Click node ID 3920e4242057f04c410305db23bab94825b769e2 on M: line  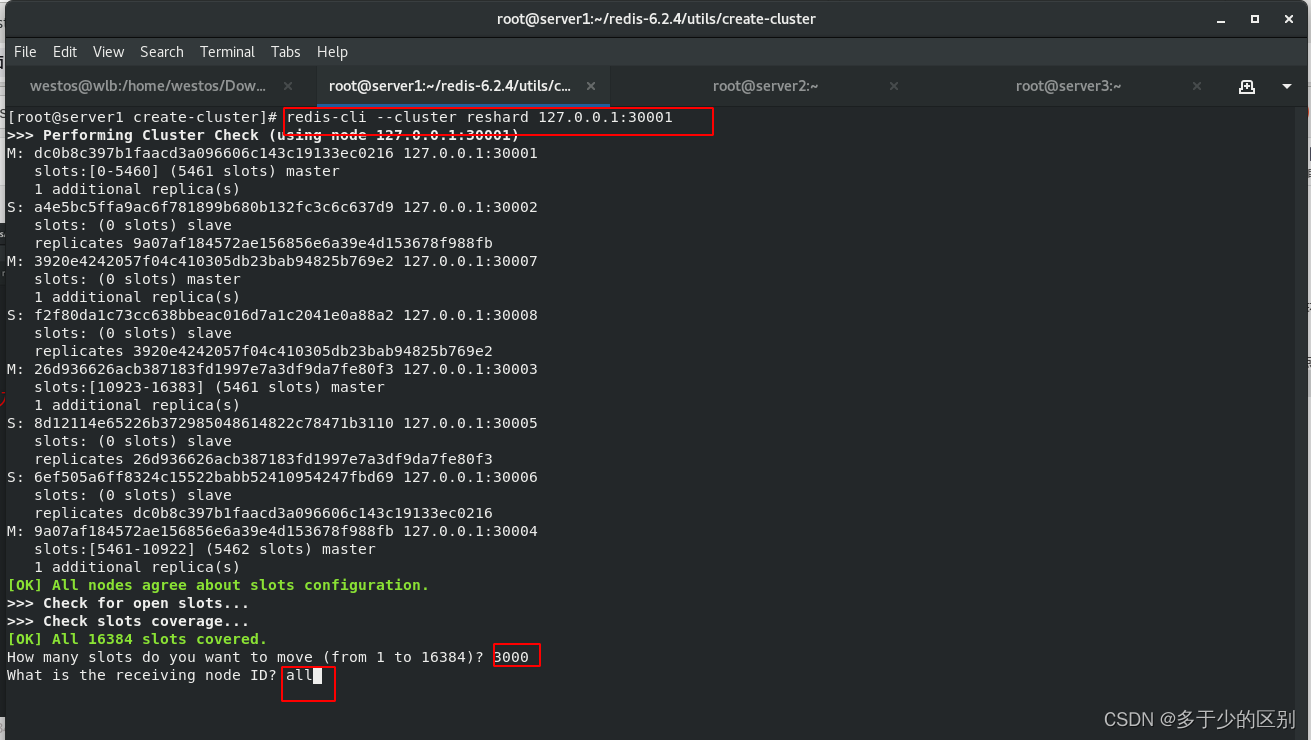click(214, 261)
